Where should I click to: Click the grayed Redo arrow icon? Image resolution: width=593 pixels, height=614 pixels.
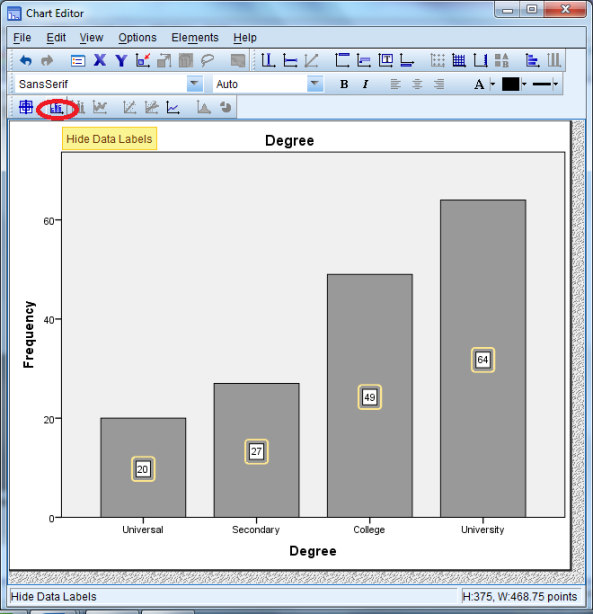pos(47,61)
